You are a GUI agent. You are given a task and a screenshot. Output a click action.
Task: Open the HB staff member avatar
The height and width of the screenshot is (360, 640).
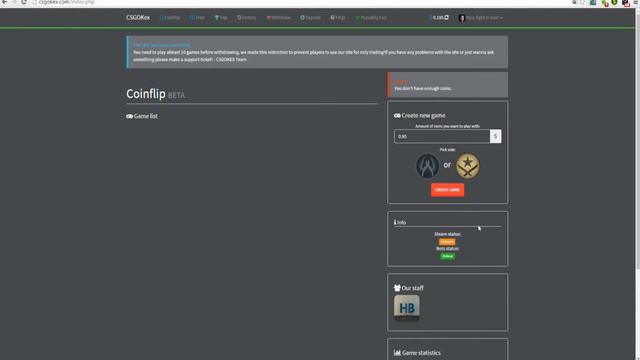tap(407, 308)
